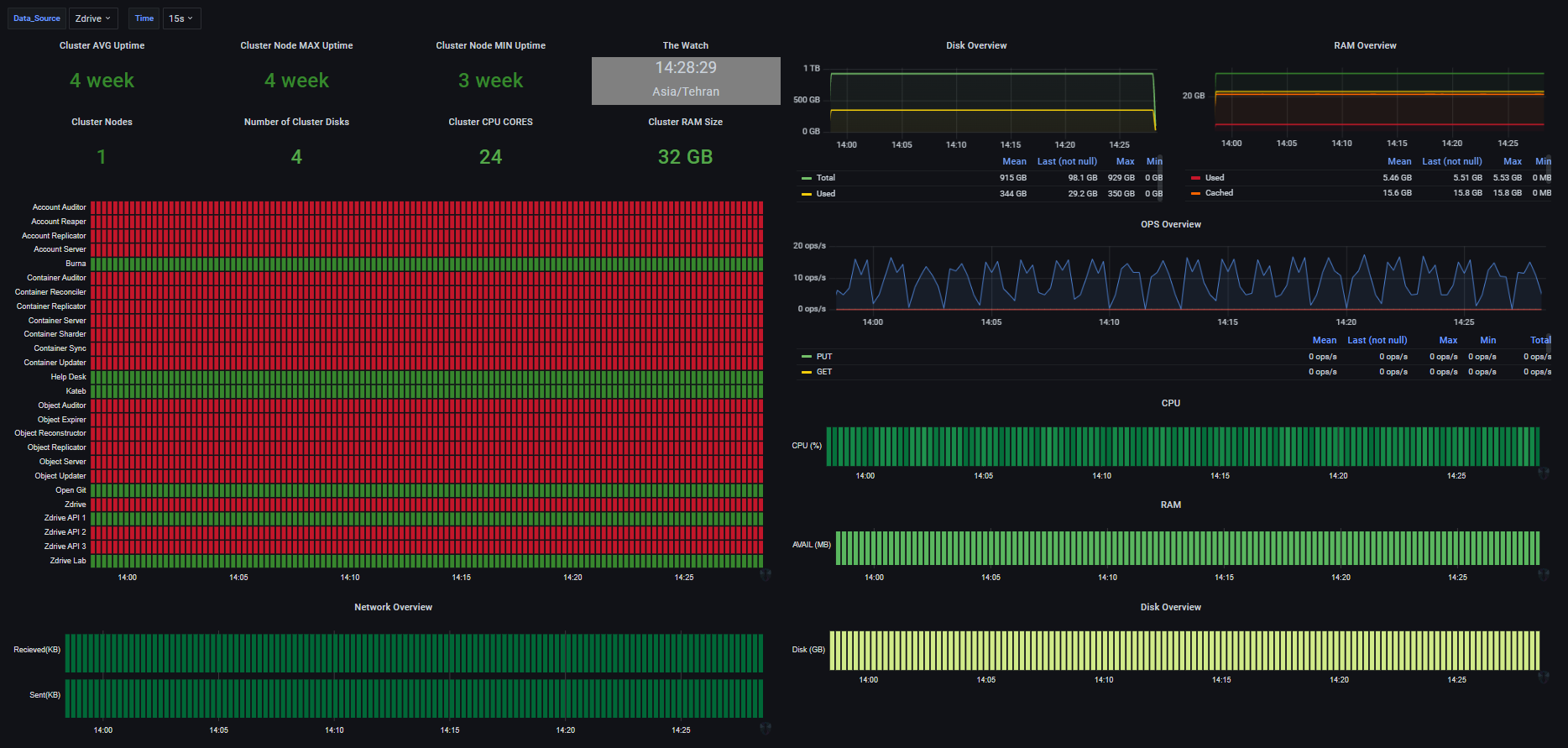Toggle the Cached series in the RAM legend
Screen dimensions: 1568x748
(x=1219, y=193)
